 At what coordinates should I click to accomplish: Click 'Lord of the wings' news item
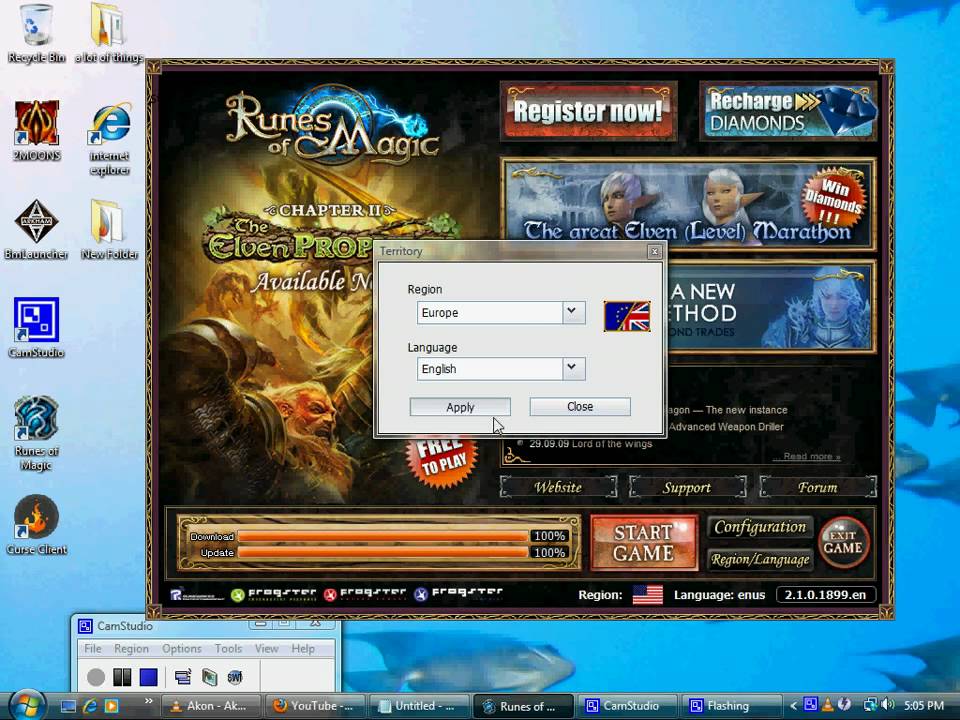coord(590,443)
